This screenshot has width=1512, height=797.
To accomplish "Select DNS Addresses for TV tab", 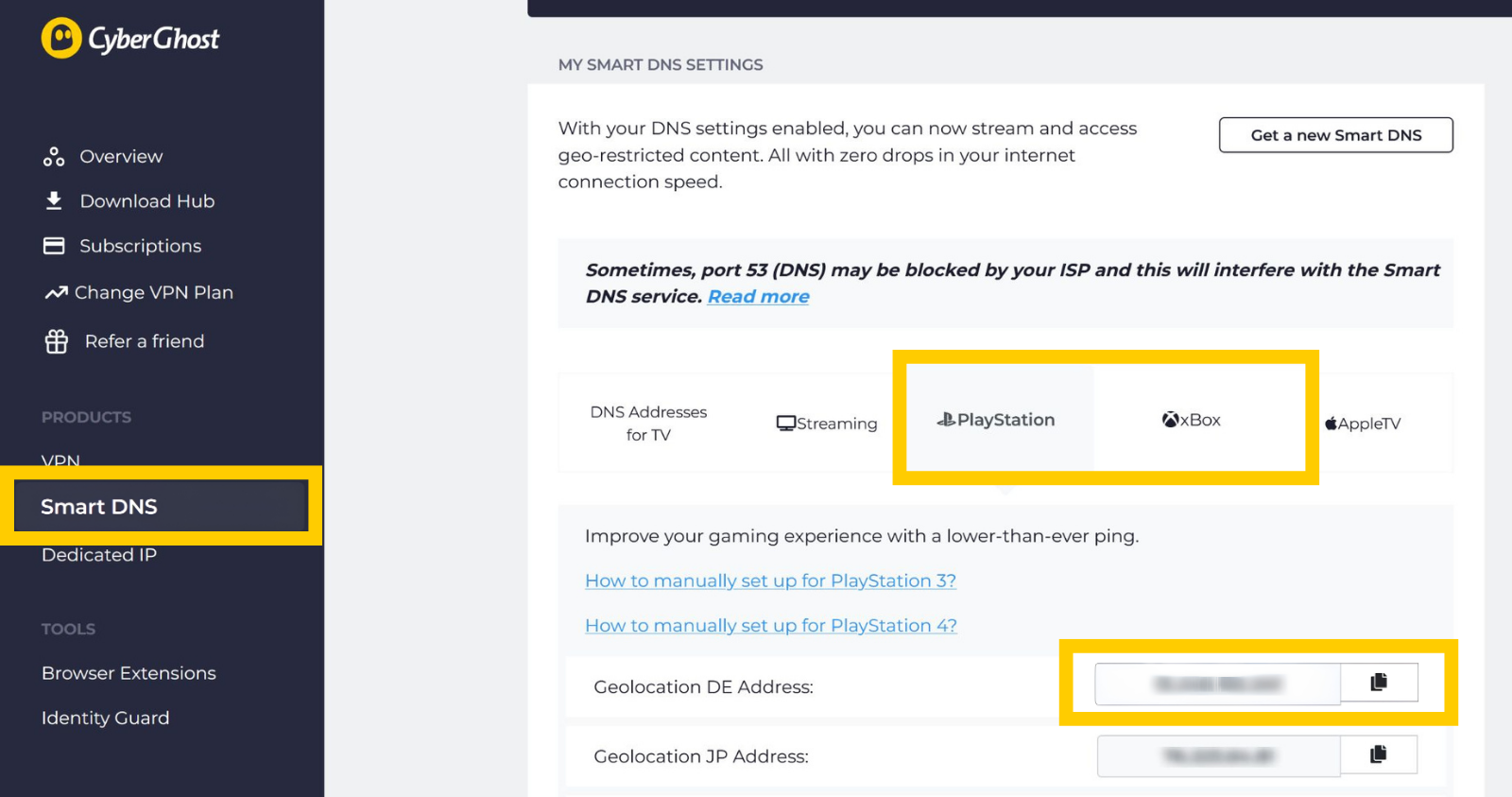I will tap(648, 424).
